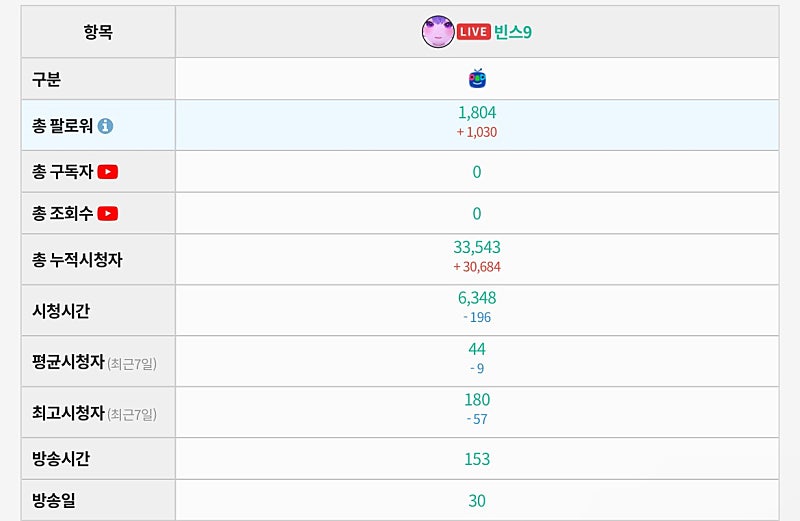Screen dimensions: 800x521
Task: Click the cumulative viewers value 33,543
Action: [x=477, y=248]
